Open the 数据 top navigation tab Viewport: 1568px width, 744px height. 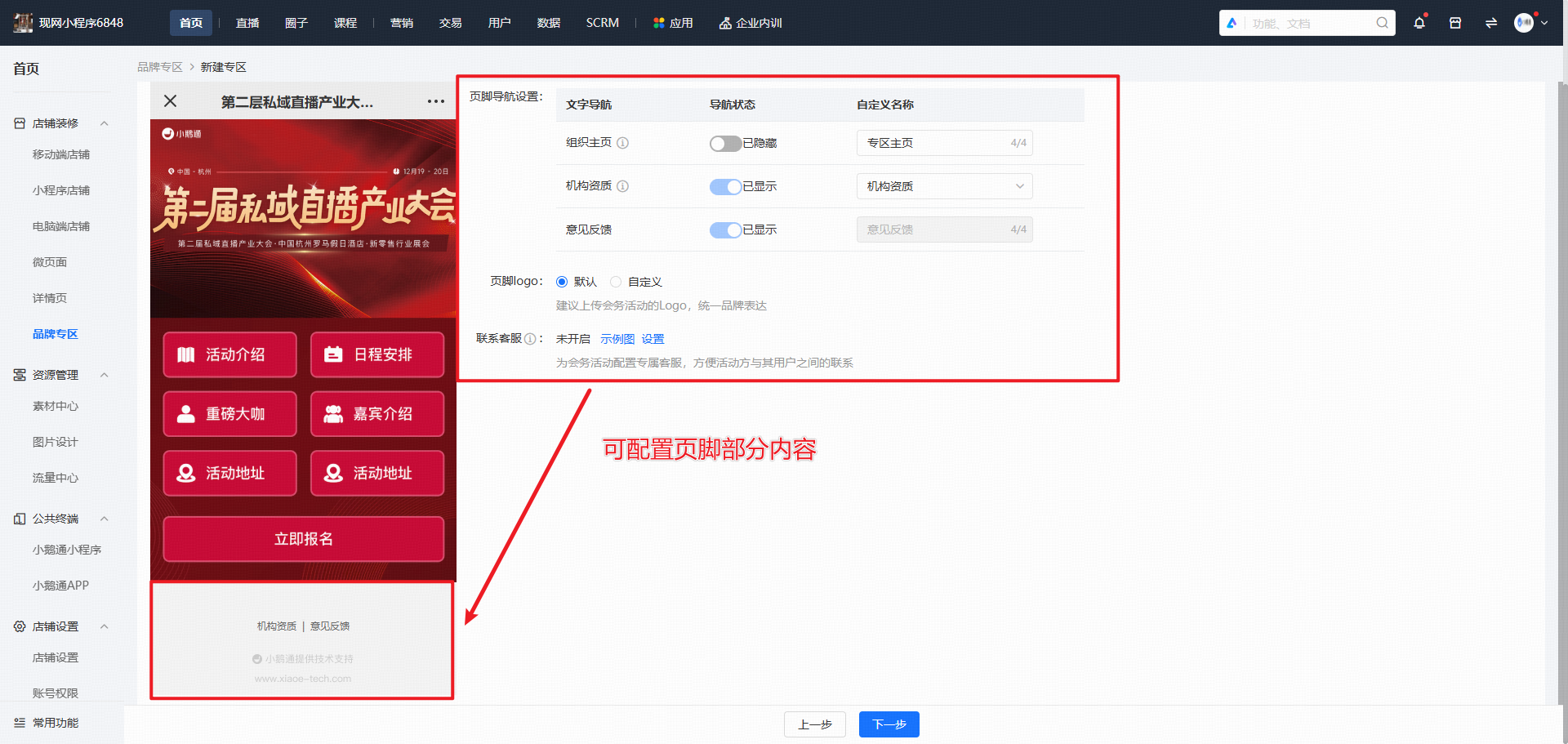tap(549, 23)
